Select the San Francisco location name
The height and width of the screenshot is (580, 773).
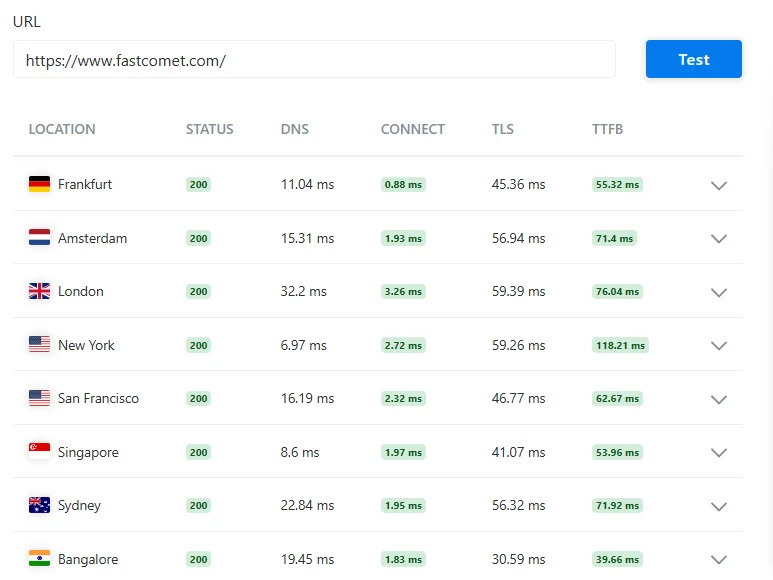(x=98, y=398)
